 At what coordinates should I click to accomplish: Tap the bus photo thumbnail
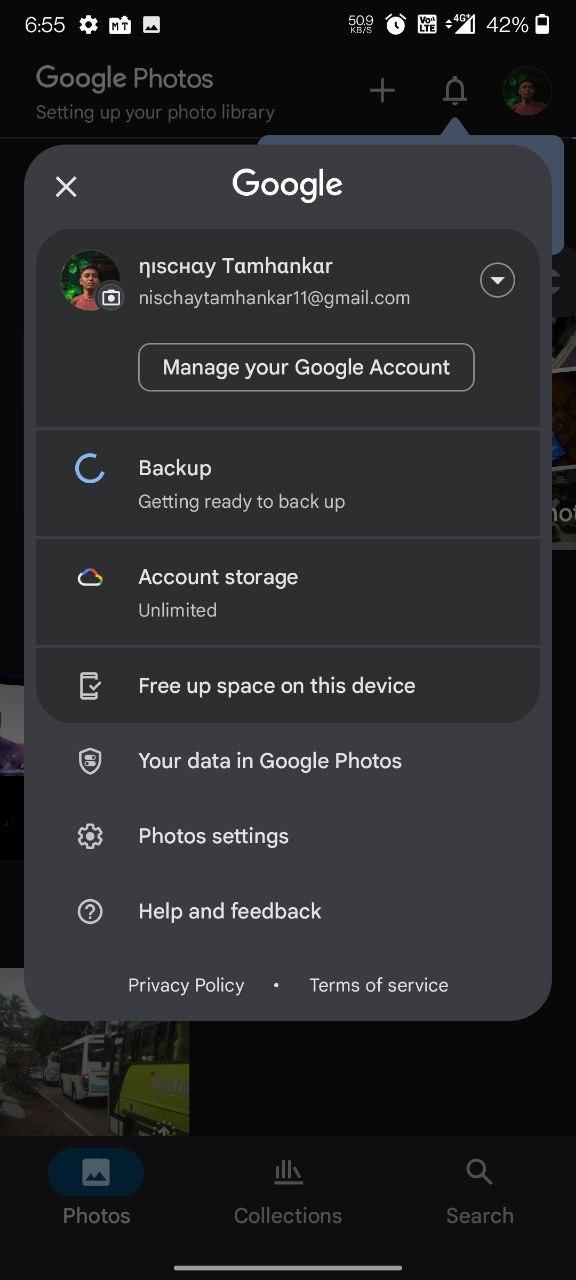click(94, 1051)
